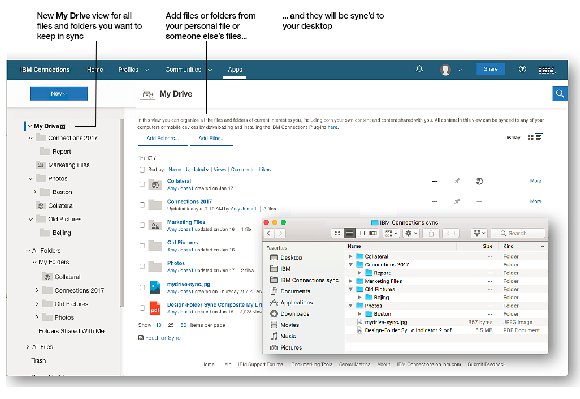The width and height of the screenshot is (580, 399).
Task: Click the pin icon in the Connections 2017 row
Action: [457, 202]
